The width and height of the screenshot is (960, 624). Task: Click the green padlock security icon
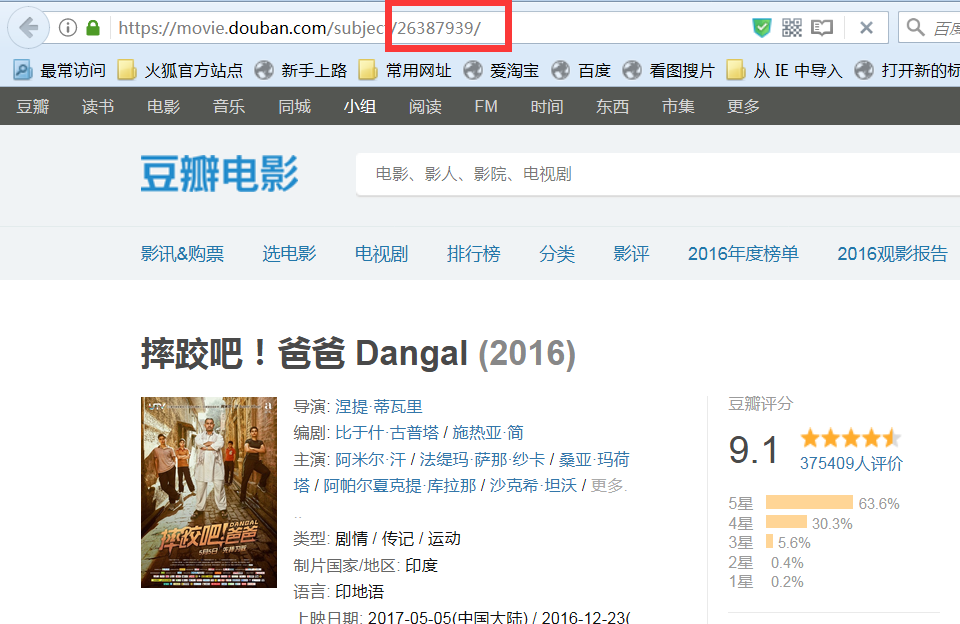pos(93,28)
